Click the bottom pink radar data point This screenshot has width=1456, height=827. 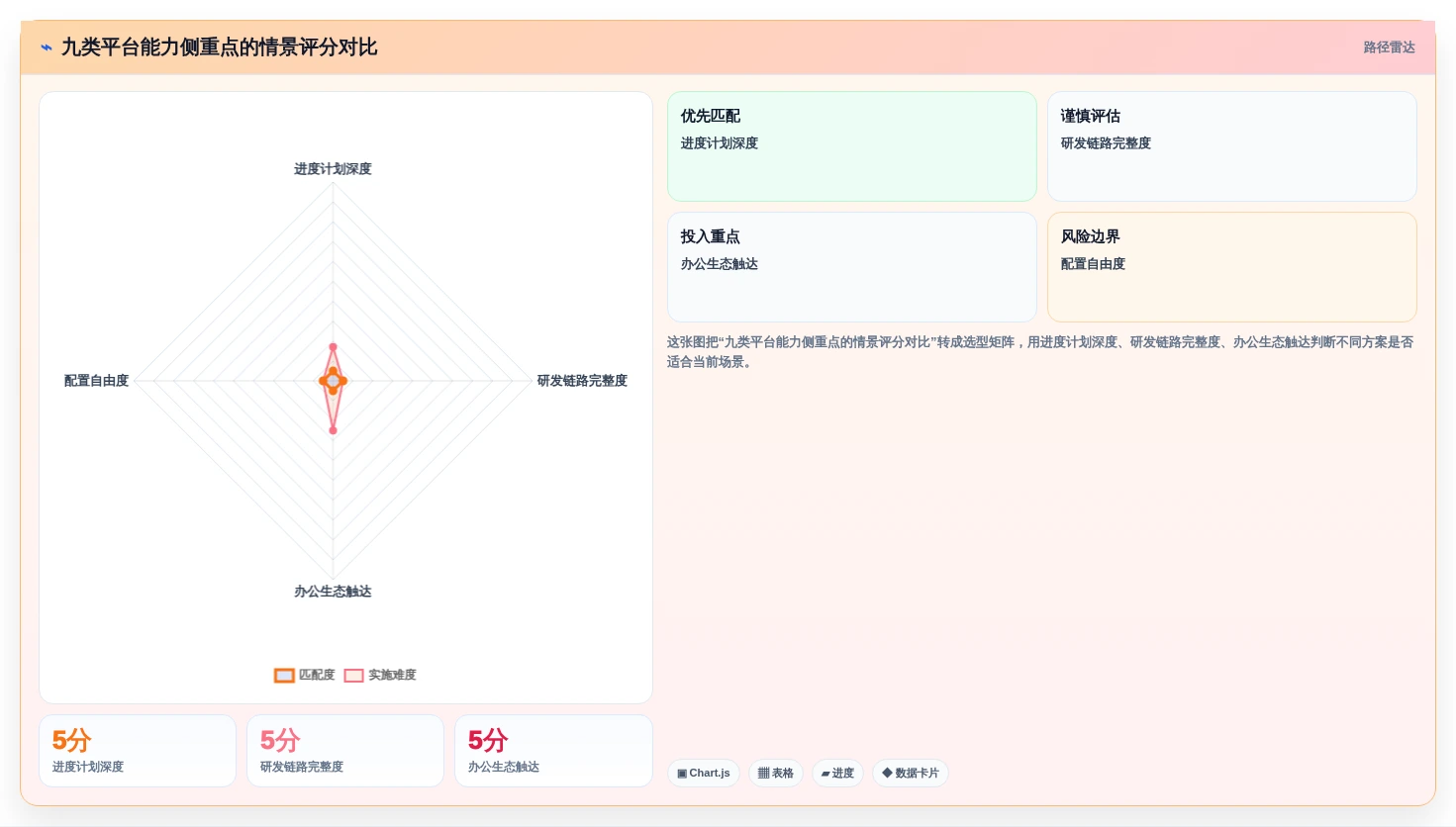pos(333,430)
